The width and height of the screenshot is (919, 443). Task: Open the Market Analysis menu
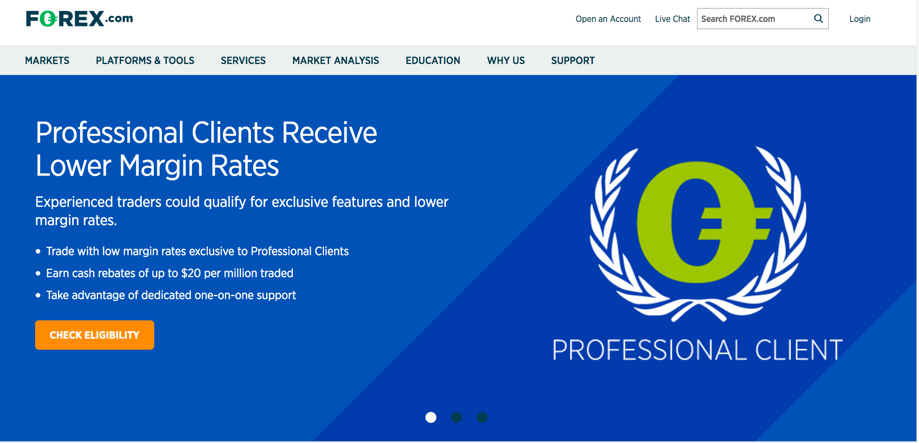(x=335, y=60)
